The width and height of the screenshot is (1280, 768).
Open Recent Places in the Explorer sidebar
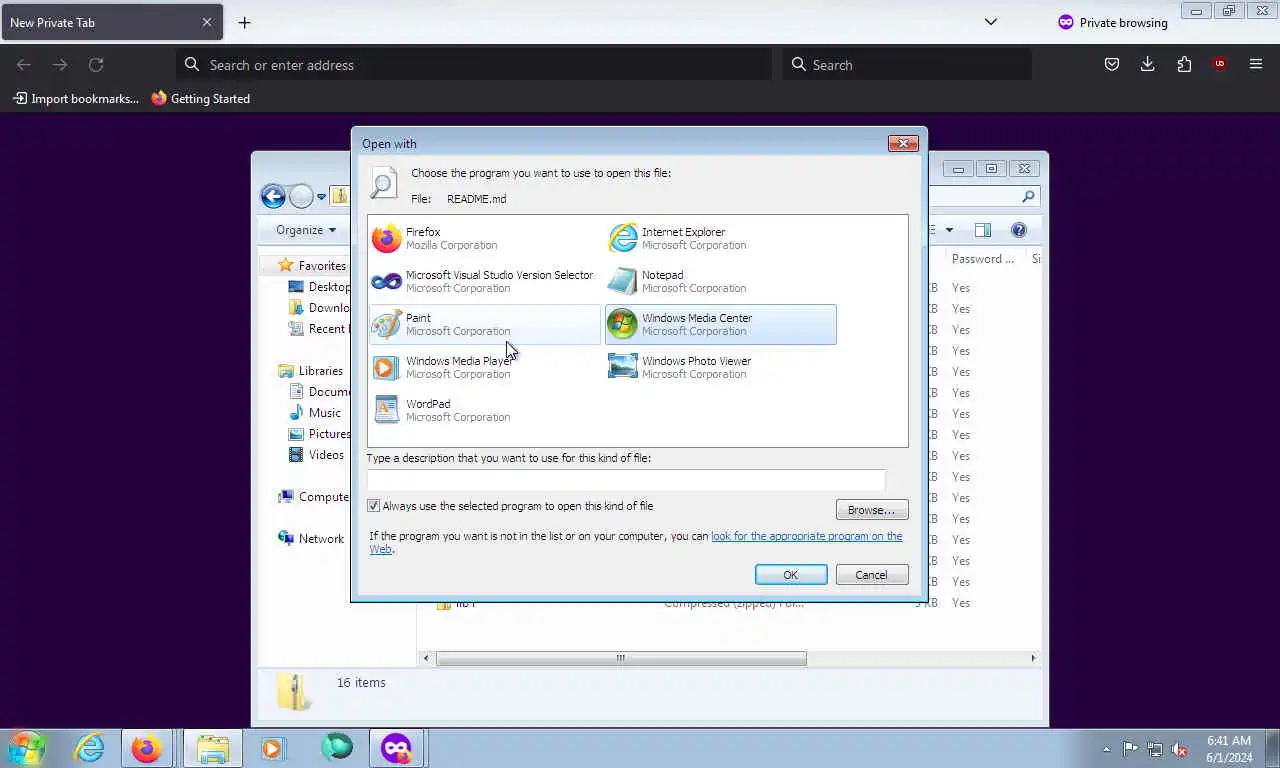pos(317,328)
